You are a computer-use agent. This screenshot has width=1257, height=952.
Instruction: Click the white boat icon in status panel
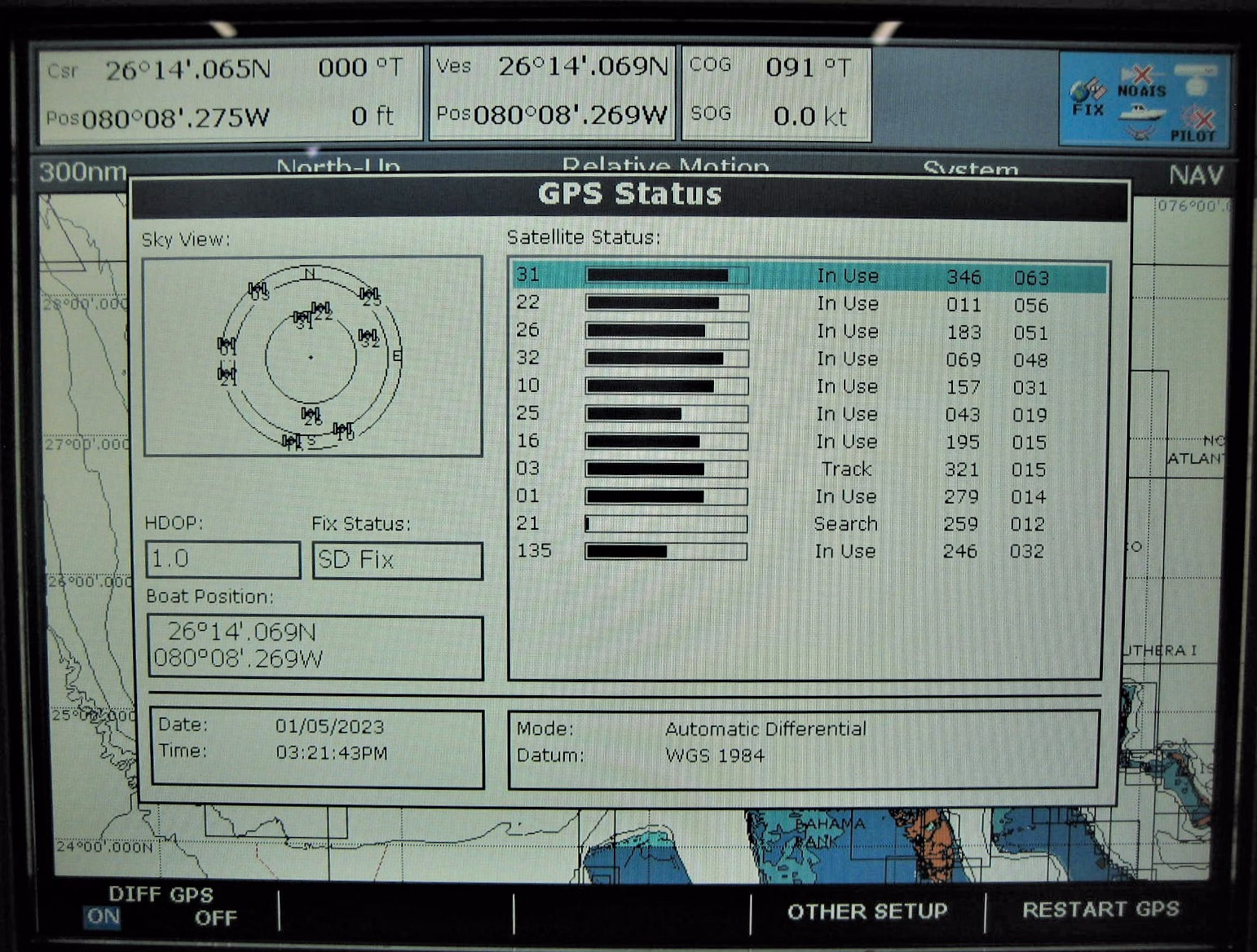[1141, 113]
